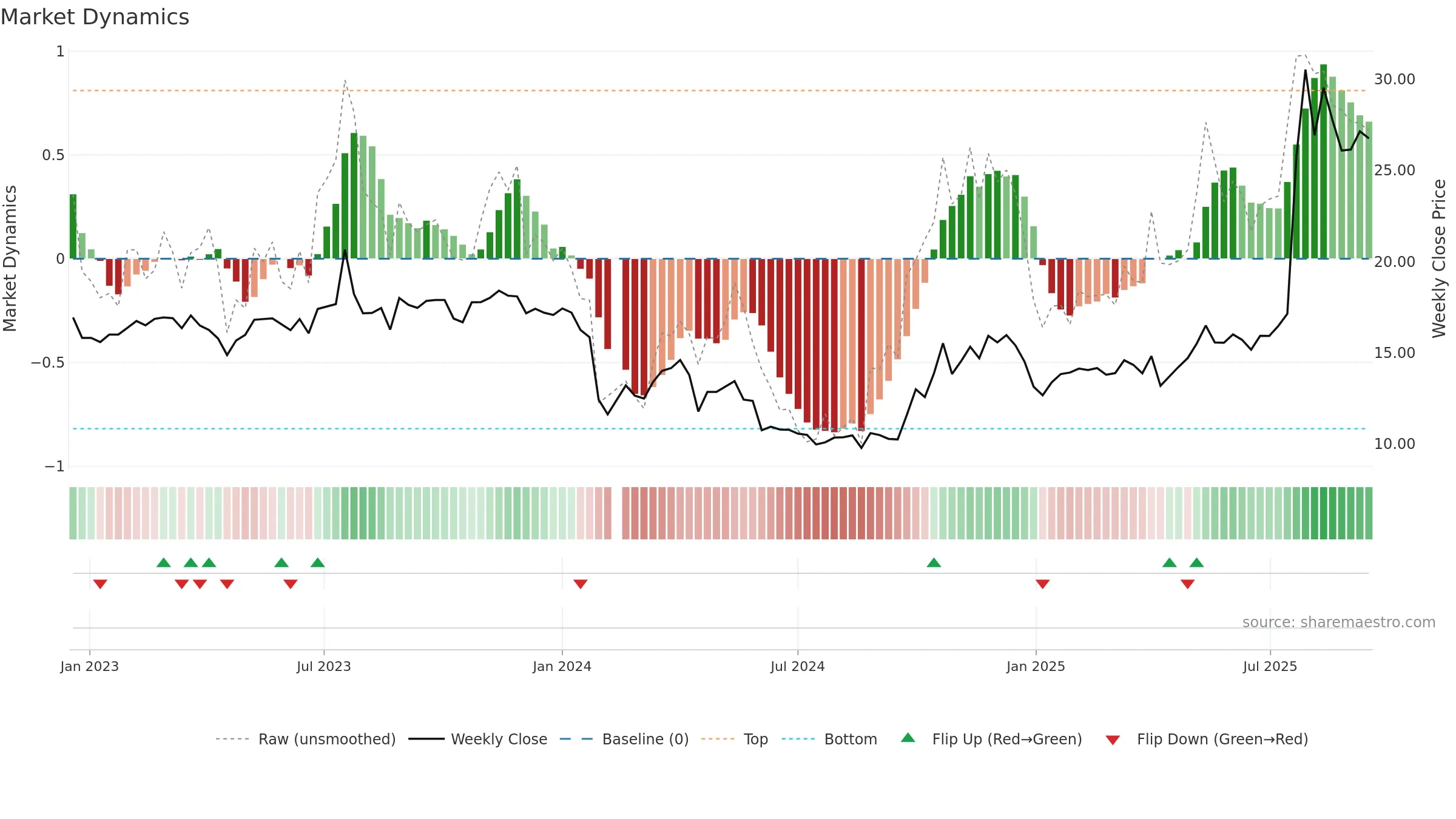
Task: Click the 10.00 price tick label
Action: coord(1395,443)
